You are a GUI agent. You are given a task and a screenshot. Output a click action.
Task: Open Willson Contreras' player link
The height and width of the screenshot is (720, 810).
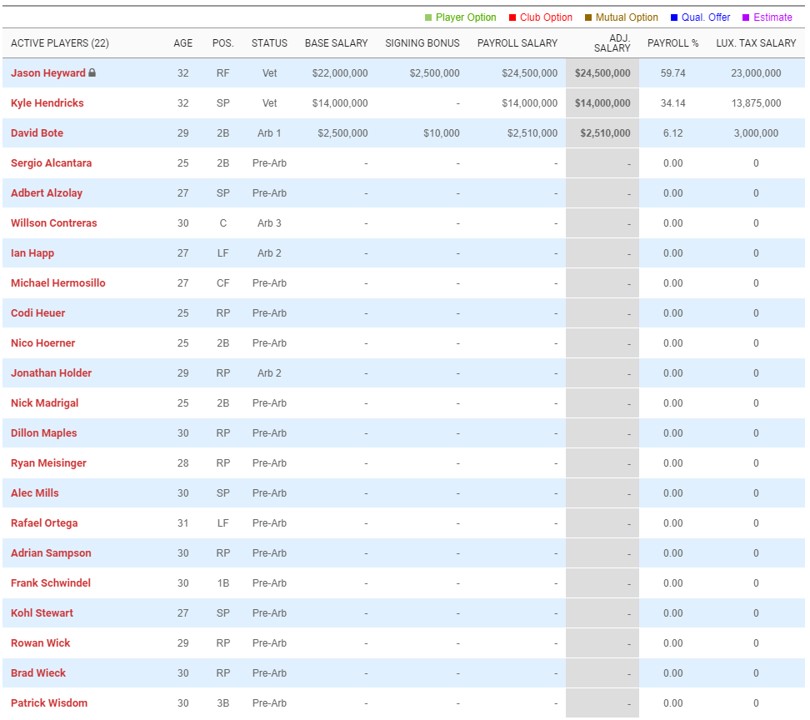point(54,223)
